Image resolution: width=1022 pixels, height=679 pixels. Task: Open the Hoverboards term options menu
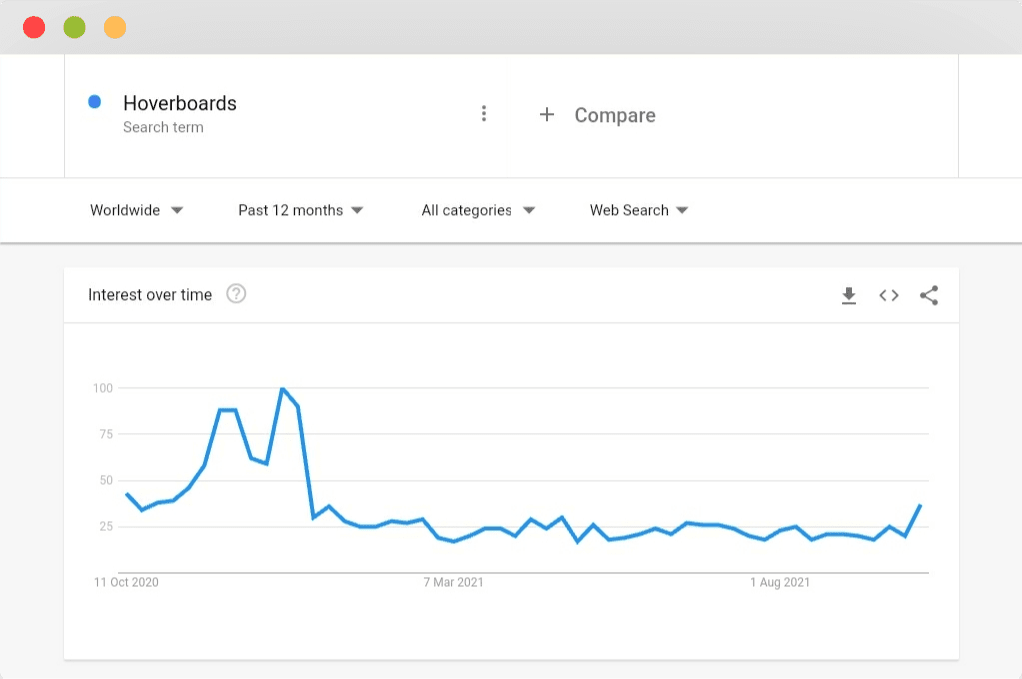coord(484,113)
